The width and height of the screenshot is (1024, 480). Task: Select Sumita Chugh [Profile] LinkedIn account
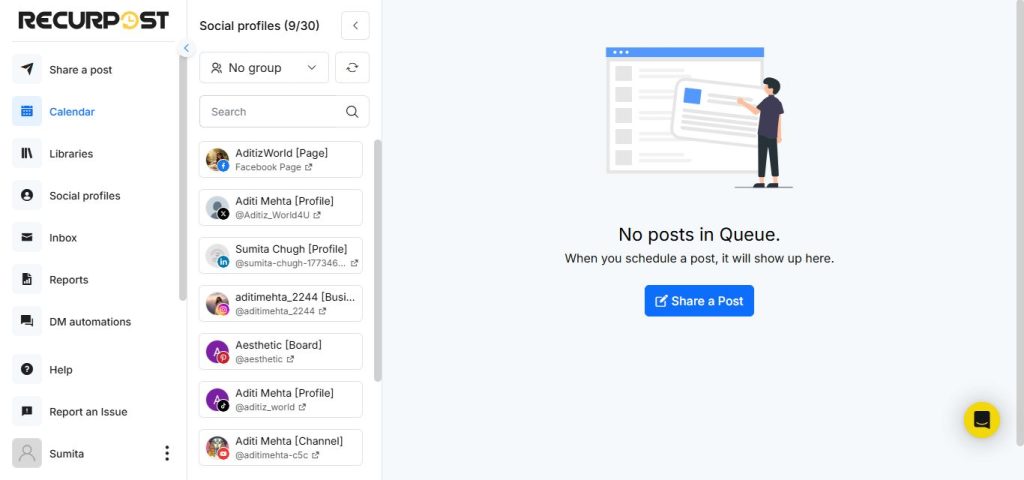281,255
